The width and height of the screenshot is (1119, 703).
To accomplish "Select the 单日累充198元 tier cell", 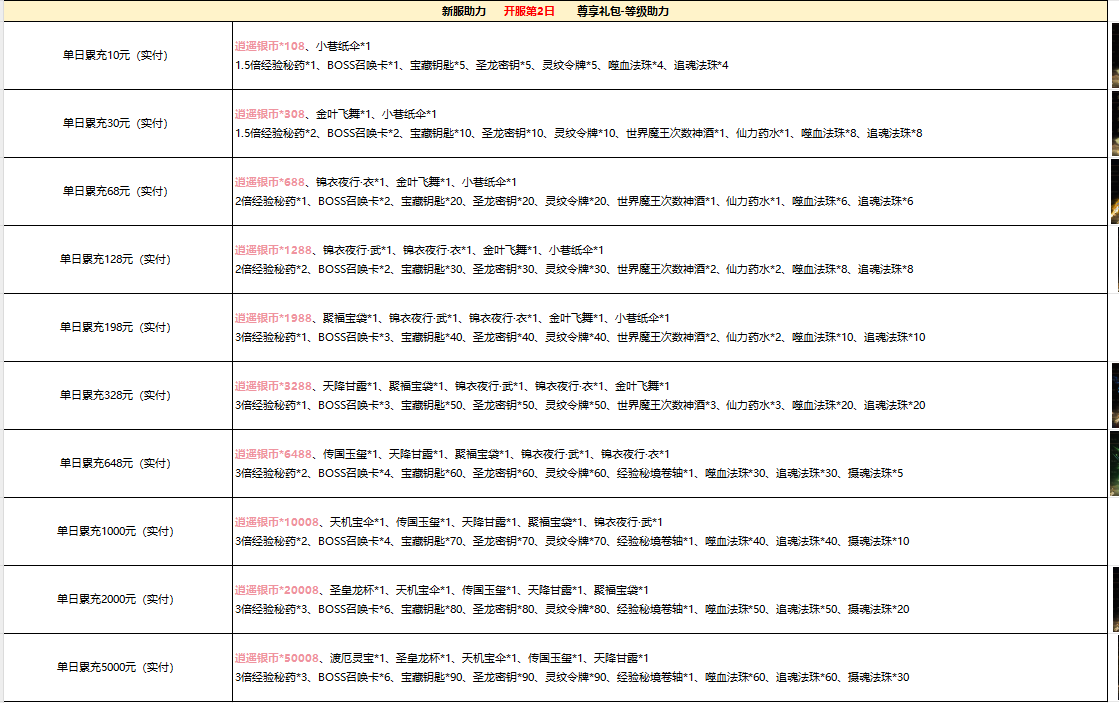I will 115,327.
